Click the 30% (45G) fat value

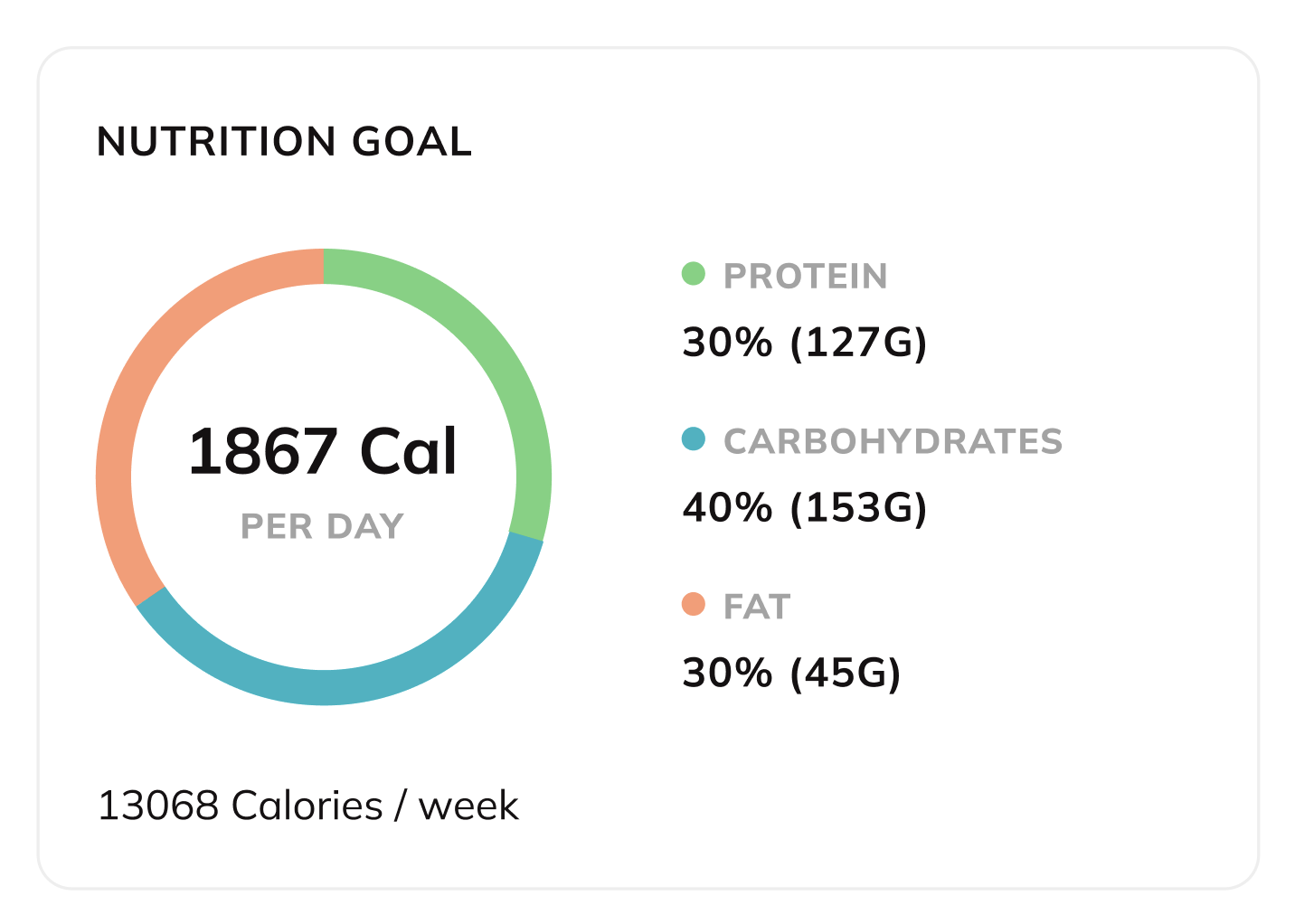[791, 674]
